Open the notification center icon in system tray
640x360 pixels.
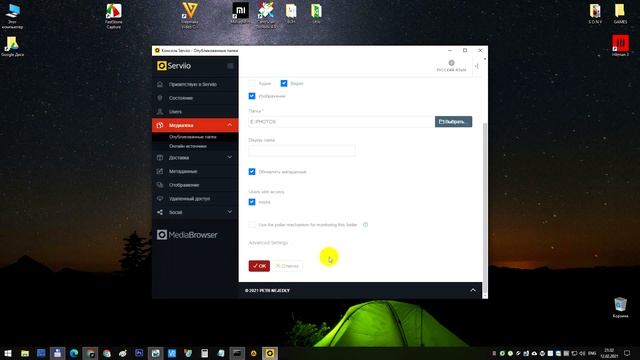(x=627, y=353)
